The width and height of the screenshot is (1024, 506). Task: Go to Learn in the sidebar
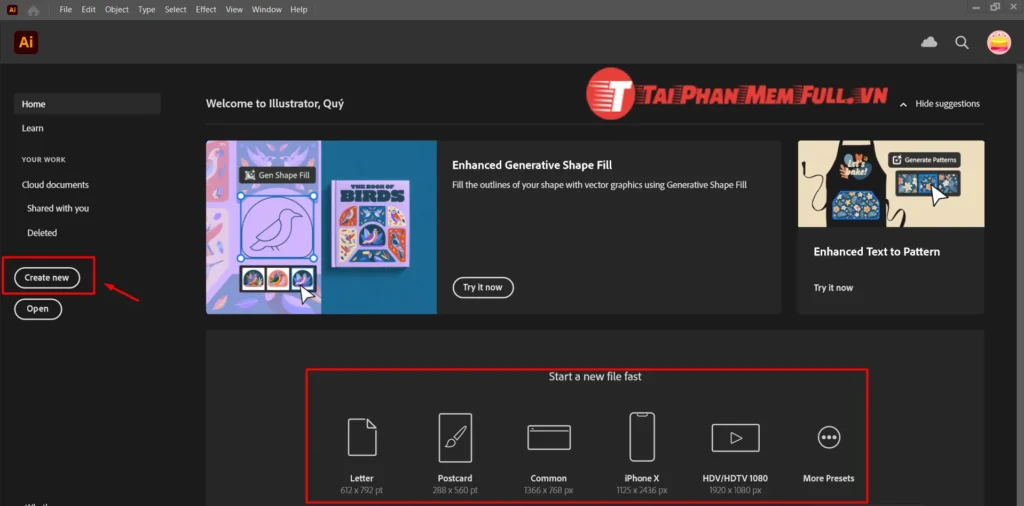pyautogui.click(x=33, y=128)
